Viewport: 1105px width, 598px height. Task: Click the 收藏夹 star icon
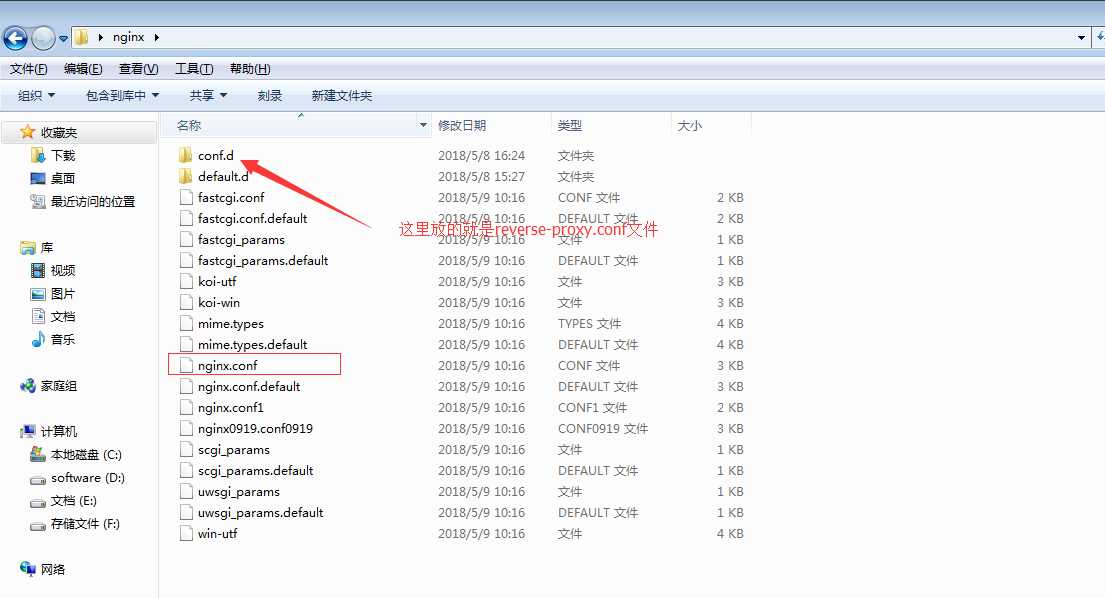tap(27, 132)
